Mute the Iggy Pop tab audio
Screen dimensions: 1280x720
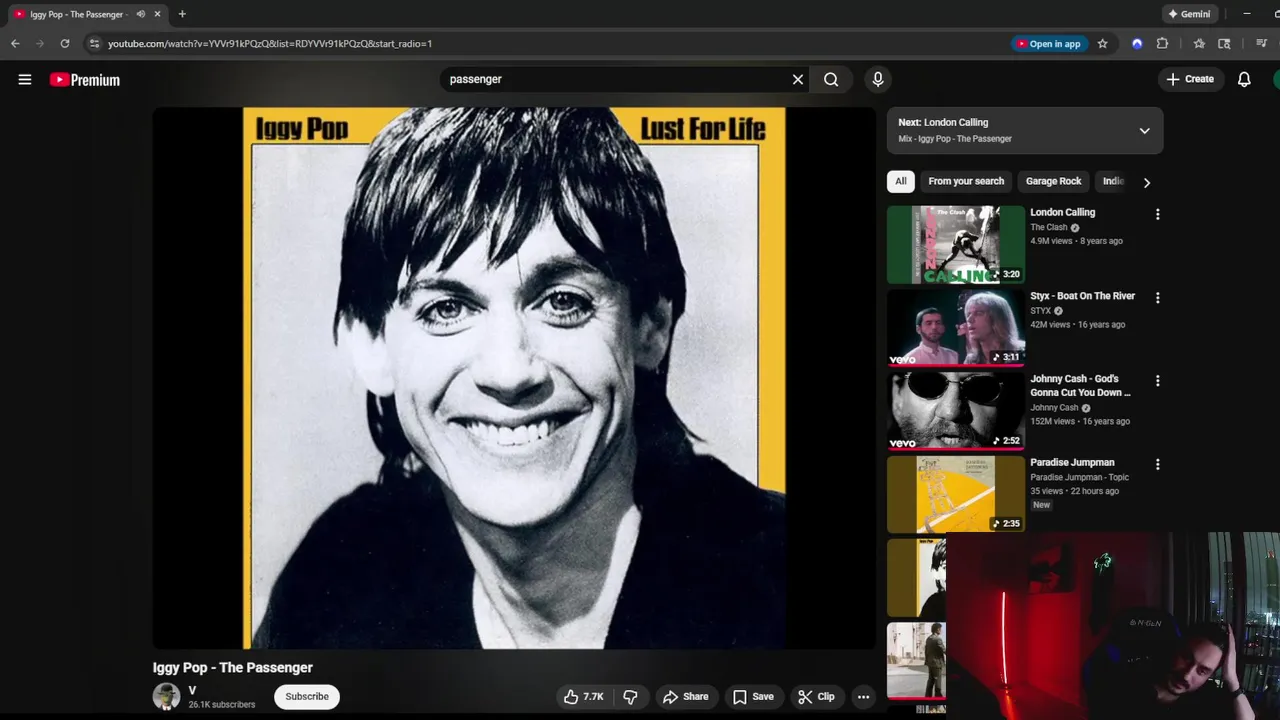[x=140, y=14]
